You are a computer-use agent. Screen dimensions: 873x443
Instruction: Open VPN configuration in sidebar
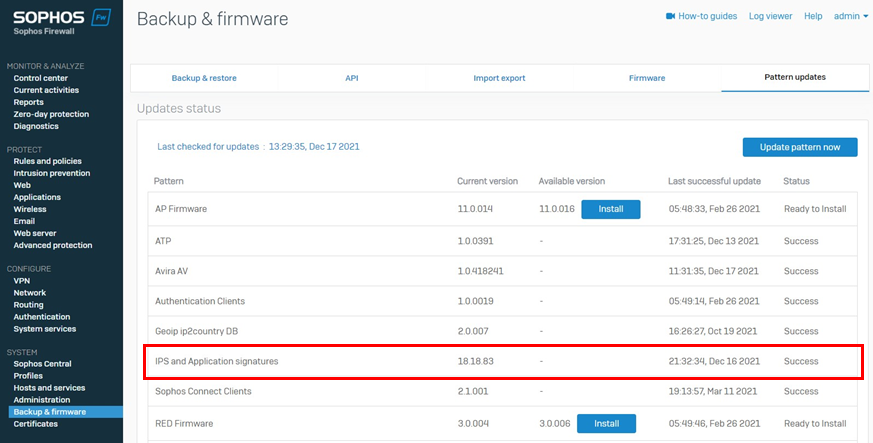(x=22, y=280)
